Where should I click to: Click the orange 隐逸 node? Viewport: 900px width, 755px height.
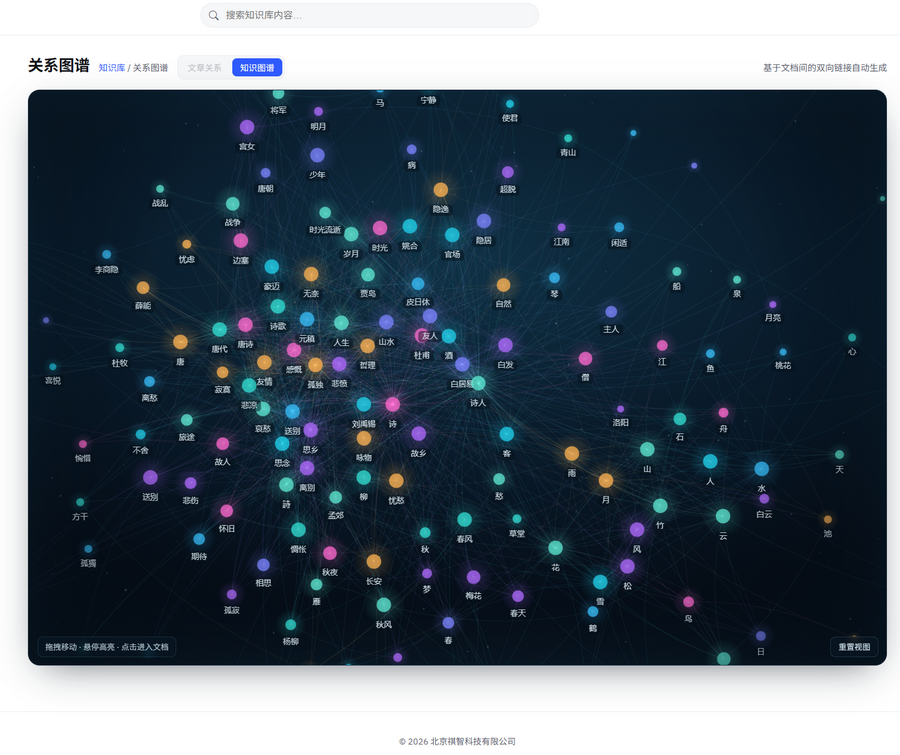point(441,190)
